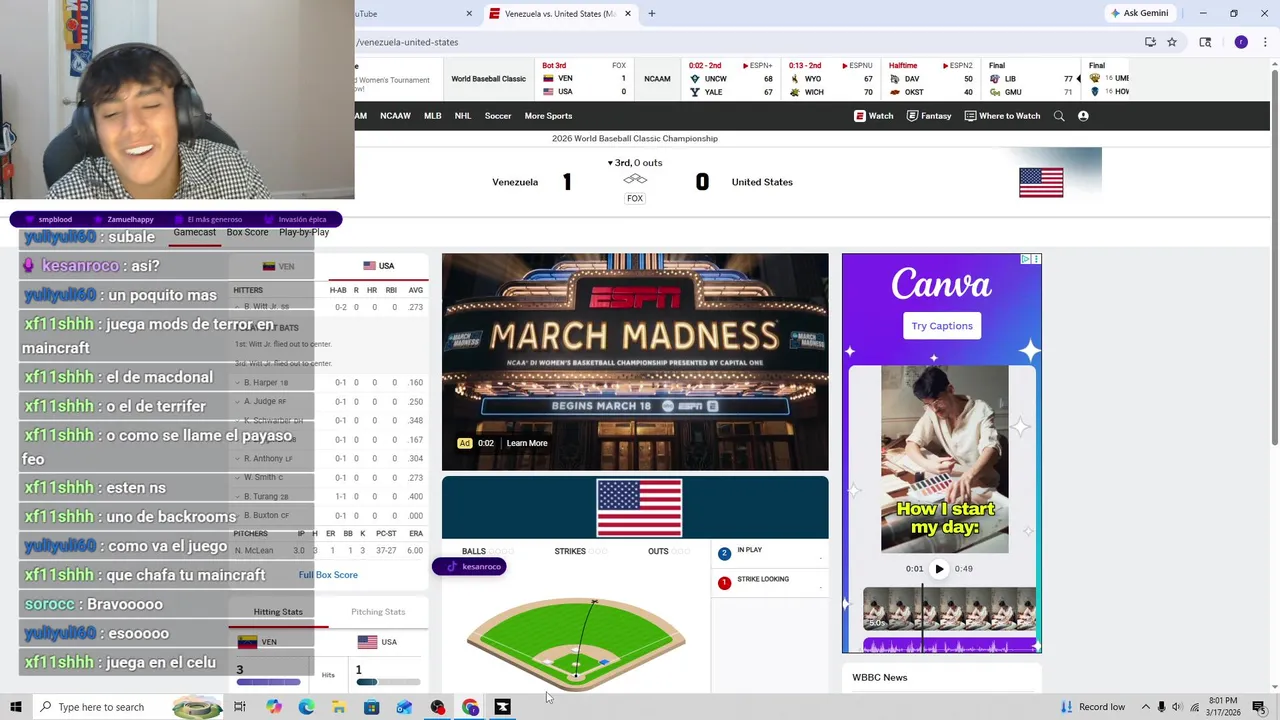Open Where to Watch in ESPN nav
Image resolution: width=1280 pixels, height=720 pixels.
(1002, 116)
